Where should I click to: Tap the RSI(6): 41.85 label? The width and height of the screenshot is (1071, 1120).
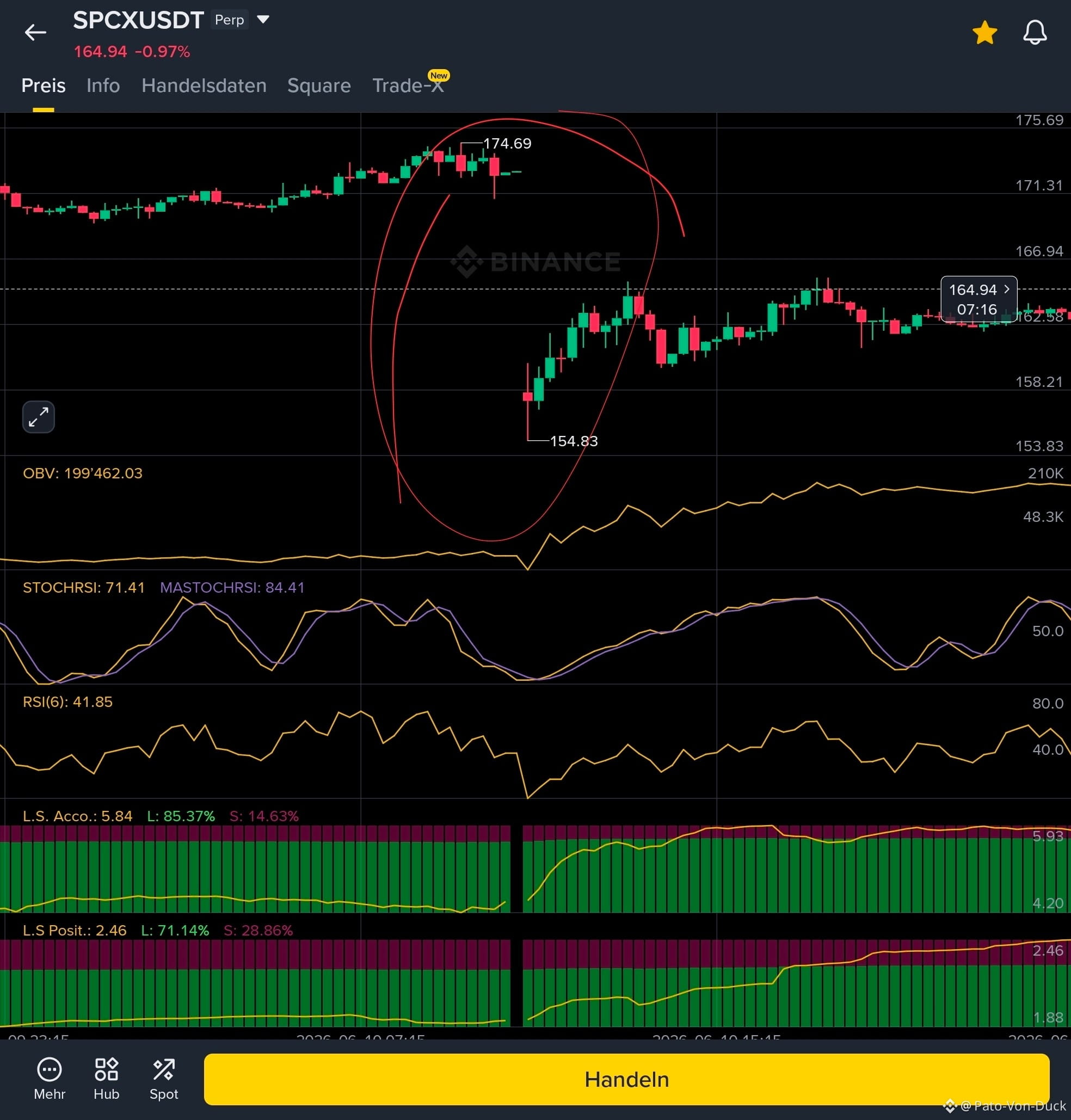click(x=68, y=701)
